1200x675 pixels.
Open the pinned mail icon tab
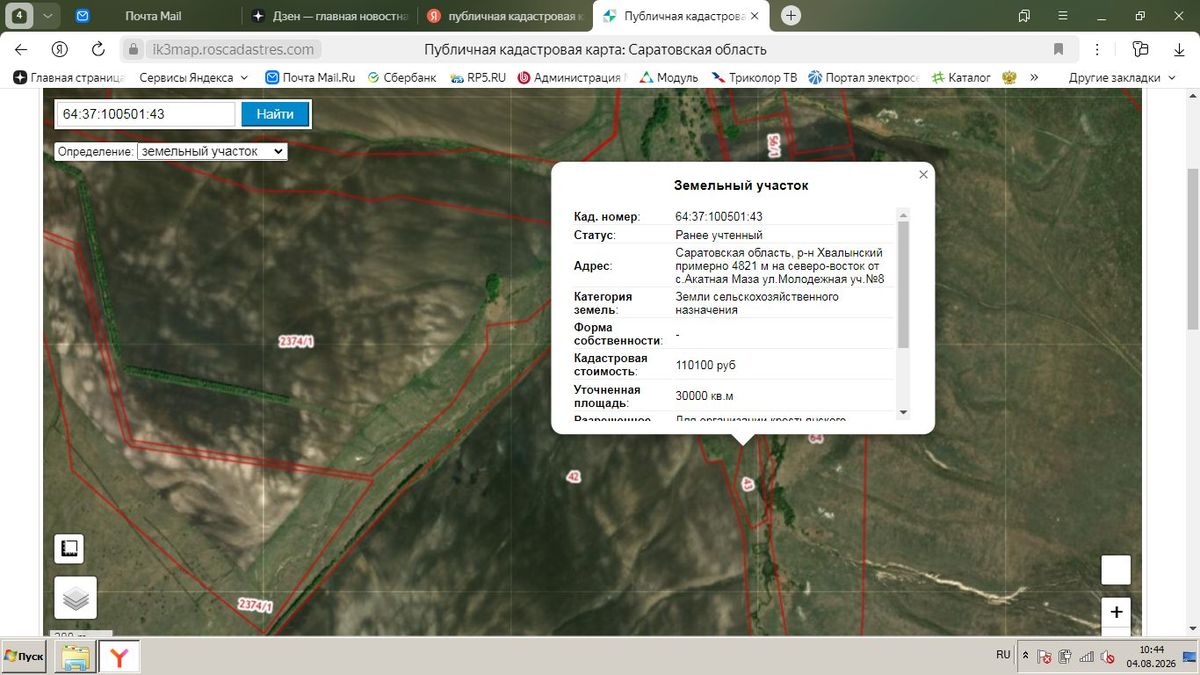(x=83, y=16)
